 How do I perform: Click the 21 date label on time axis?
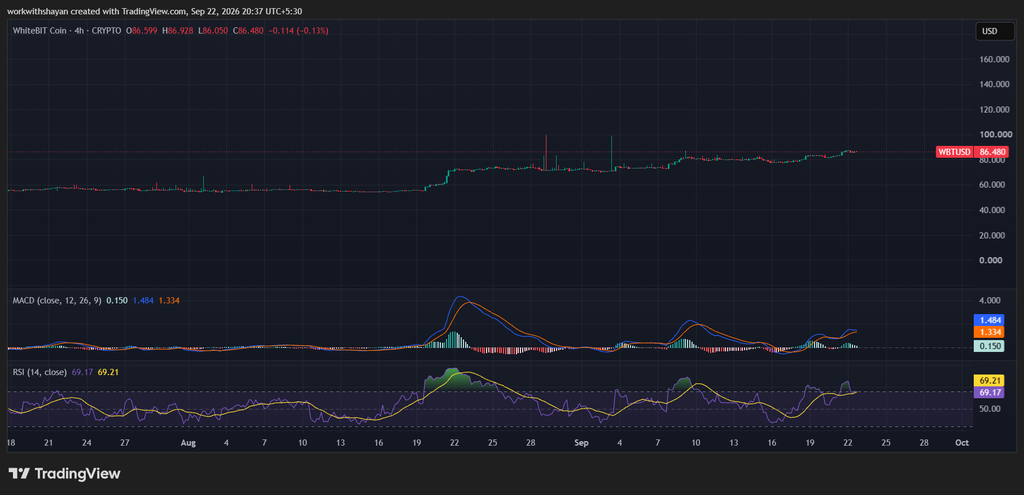pyautogui.click(x=49, y=443)
